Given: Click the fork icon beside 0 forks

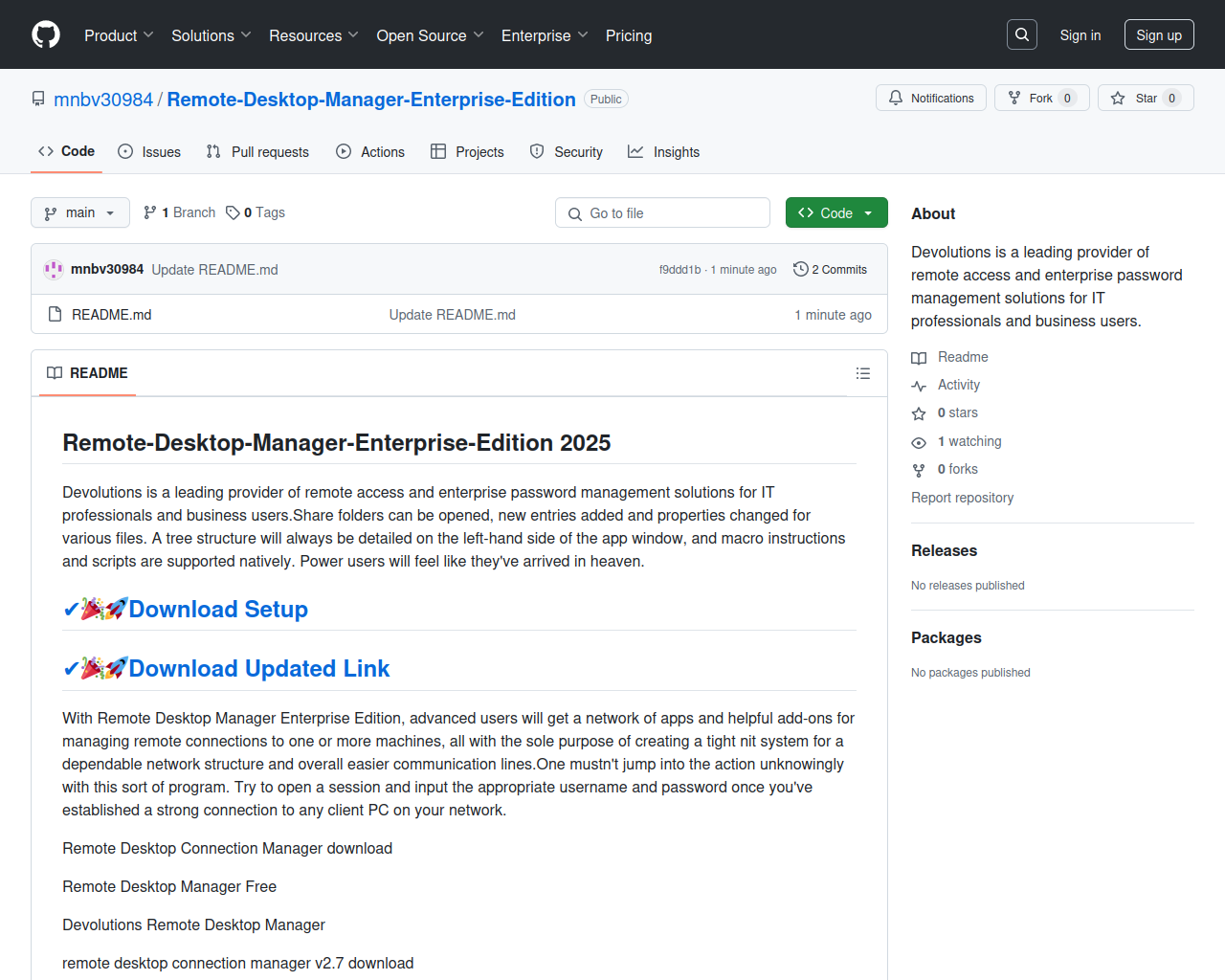Looking at the screenshot, I should [919, 470].
